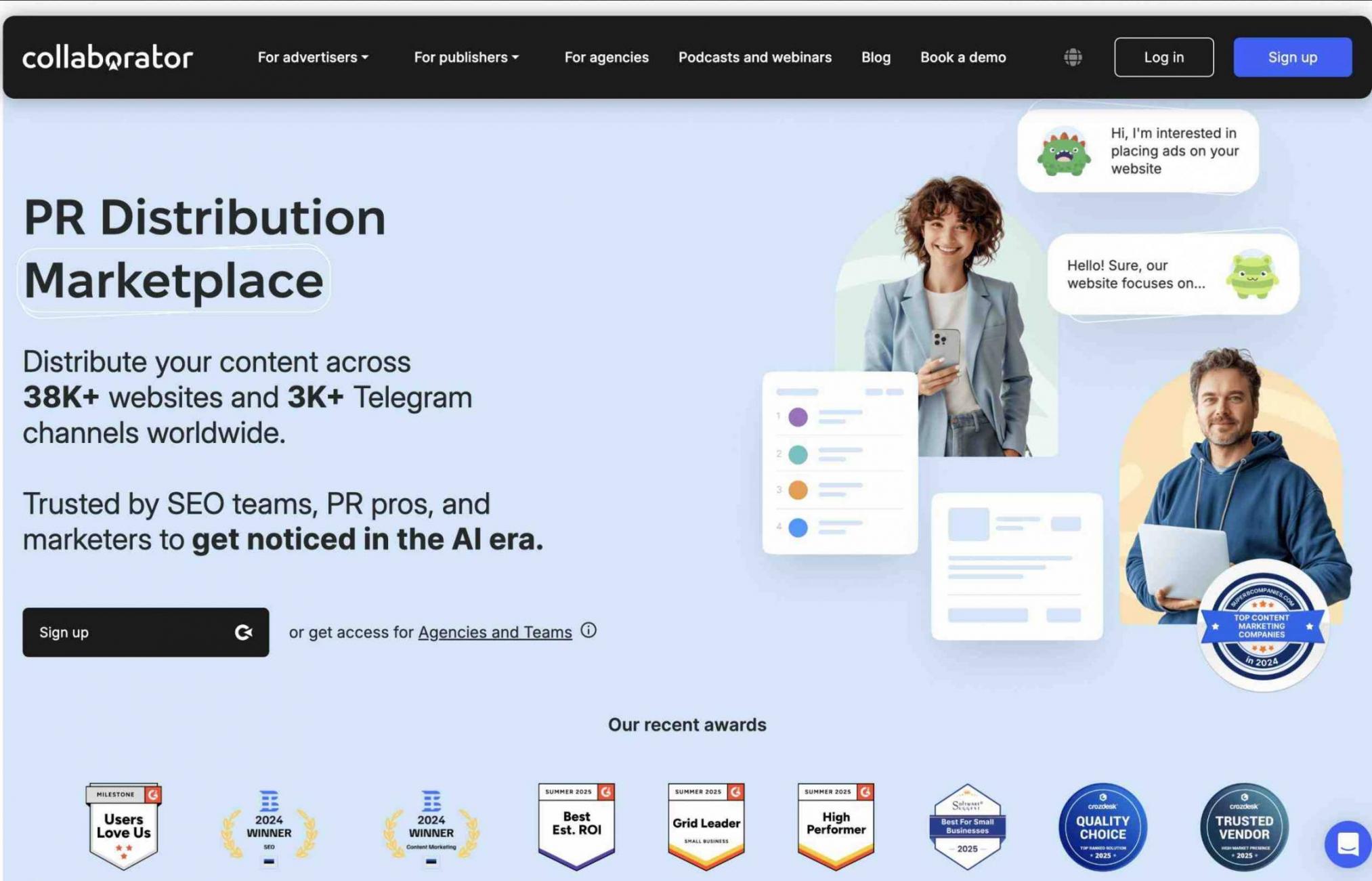Click the light green monster avatar

[1251, 274]
